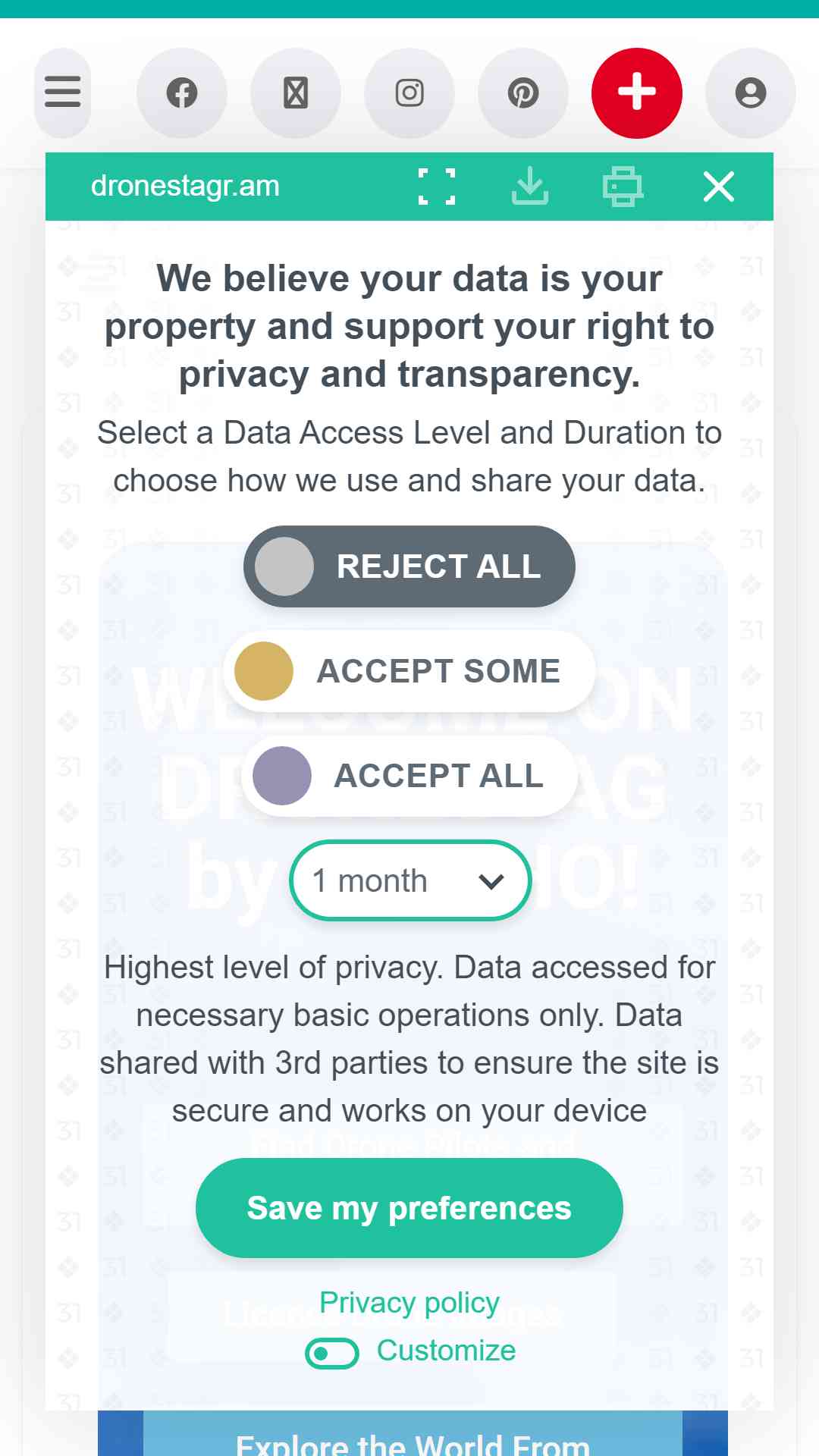Click the duration dropdown chevron arrow
The image size is (819, 1456).
[x=491, y=882]
